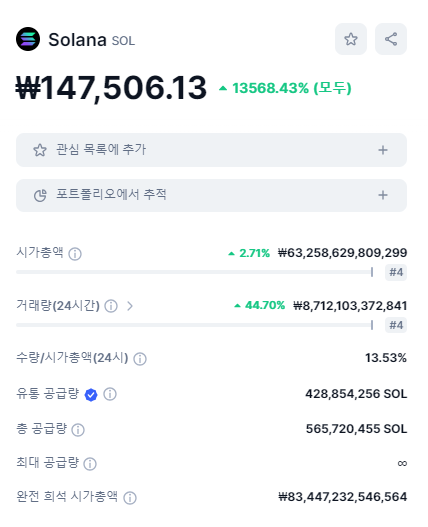
Task: Click info icon next to 총 공급량
Action: [78, 430]
